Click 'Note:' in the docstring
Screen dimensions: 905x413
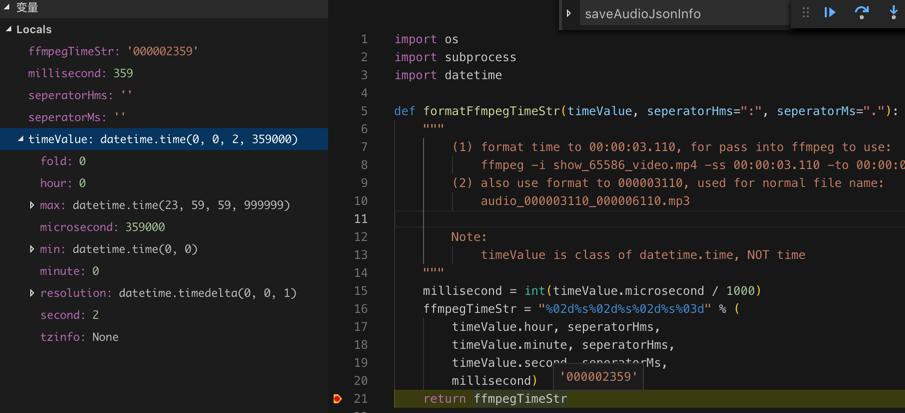[x=469, y=237]
